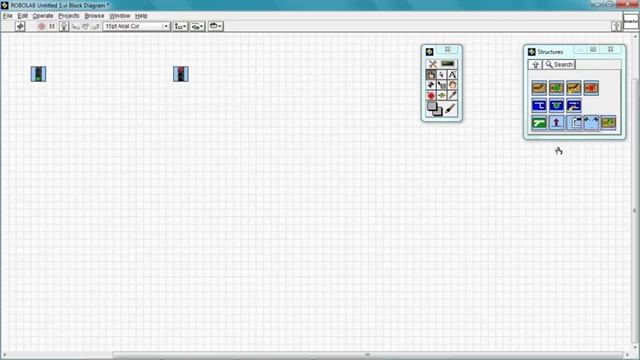Open the Edit menu
The image size is (640, 360).
(22, 16)
